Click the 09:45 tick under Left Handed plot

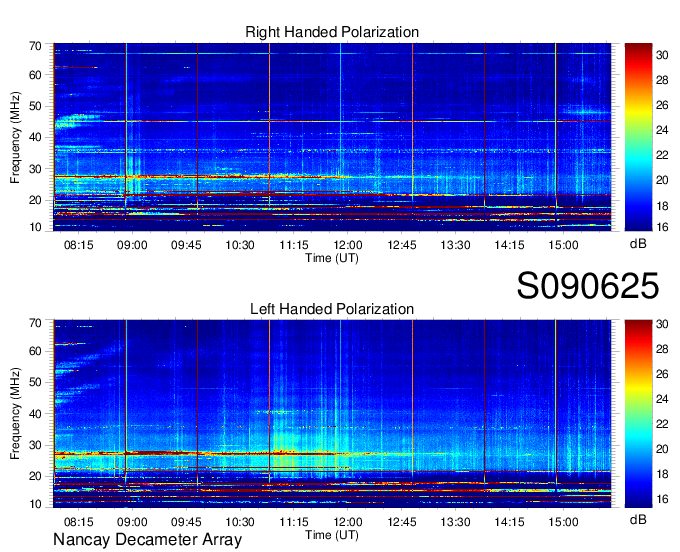[186, 522]
